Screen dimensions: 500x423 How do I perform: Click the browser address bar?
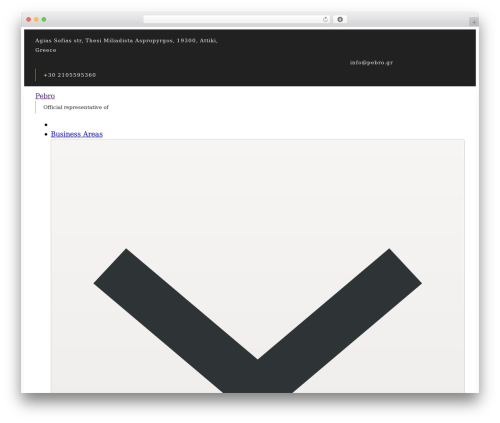pos(237,19)
